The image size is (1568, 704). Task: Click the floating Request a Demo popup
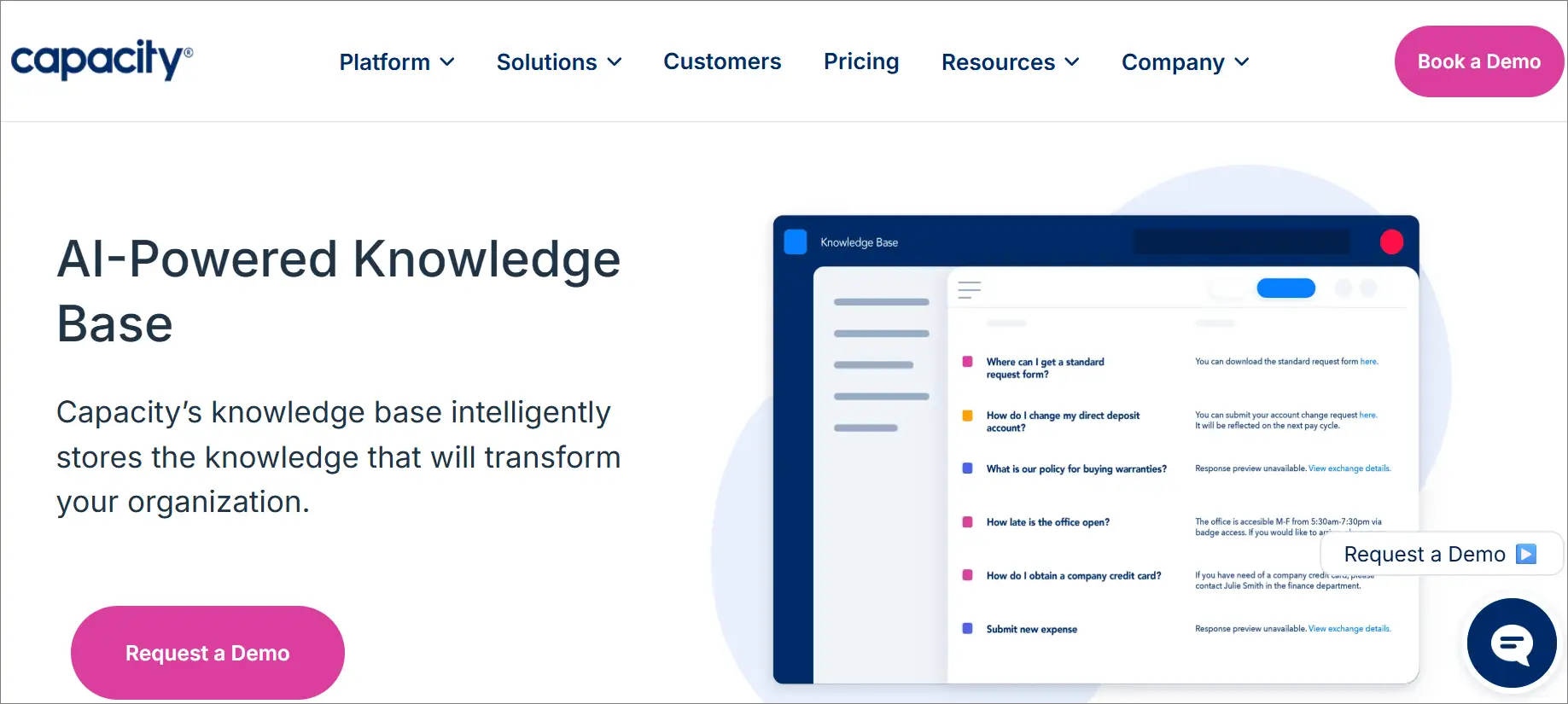(1441, 554)
